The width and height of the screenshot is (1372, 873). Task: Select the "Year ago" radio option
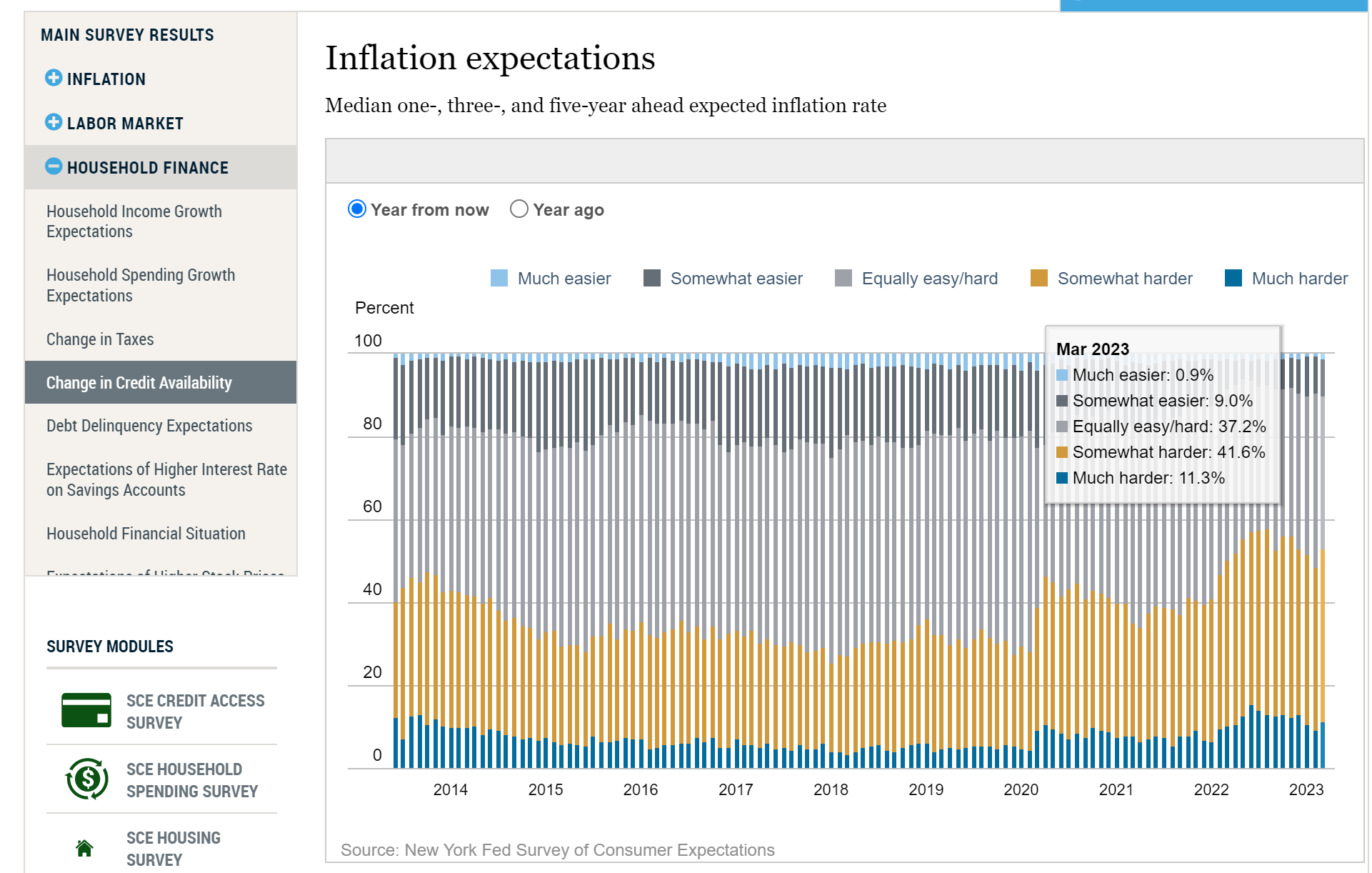click(519, 209)
